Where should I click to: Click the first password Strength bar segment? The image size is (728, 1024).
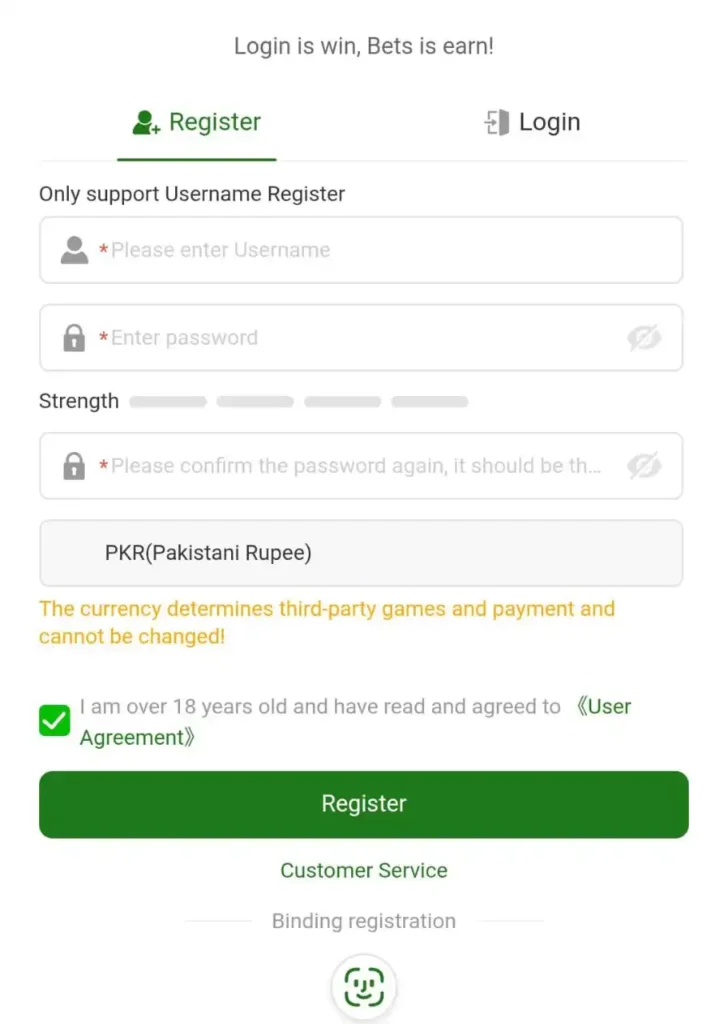pos(168,402)
